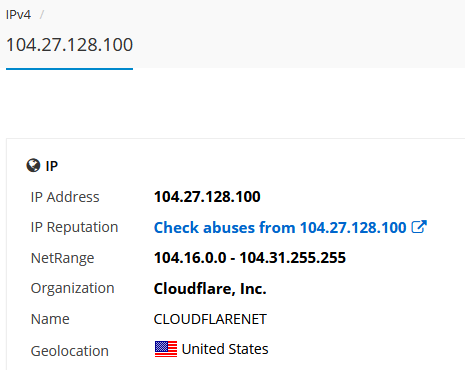Click the Name field label
Image resolution: width=465 pixels, height=370 pixels.
click(x=50, y=319)
